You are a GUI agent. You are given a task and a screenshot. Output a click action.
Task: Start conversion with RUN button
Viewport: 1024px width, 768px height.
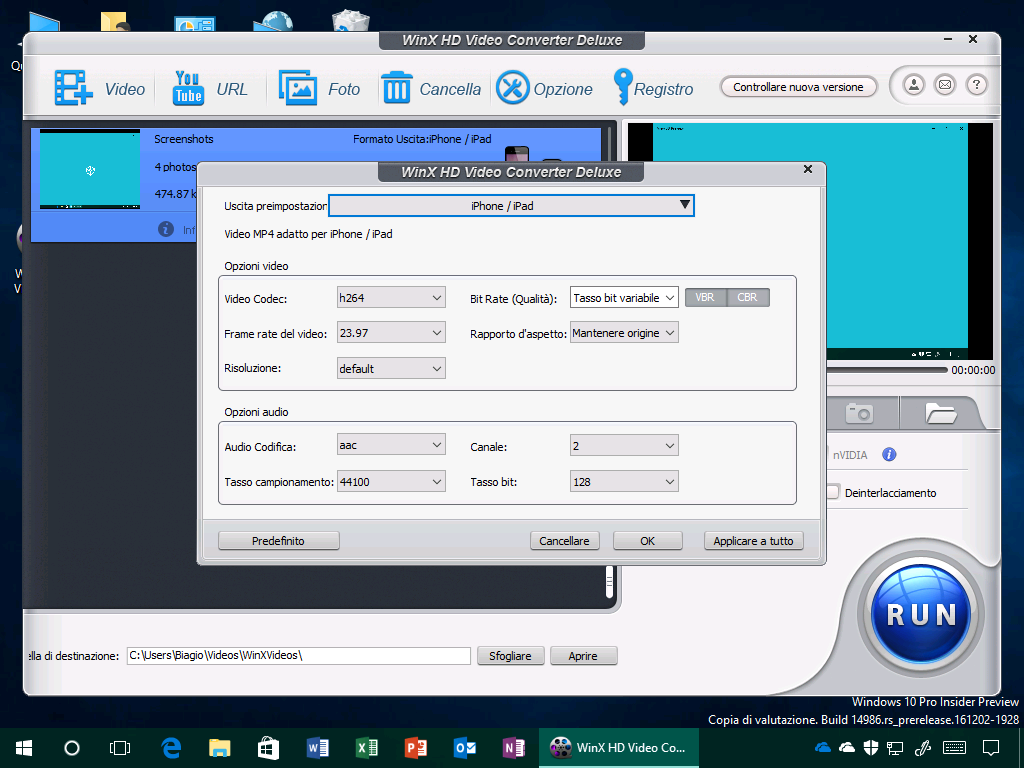pyautogui.click(x=921, y=615)
